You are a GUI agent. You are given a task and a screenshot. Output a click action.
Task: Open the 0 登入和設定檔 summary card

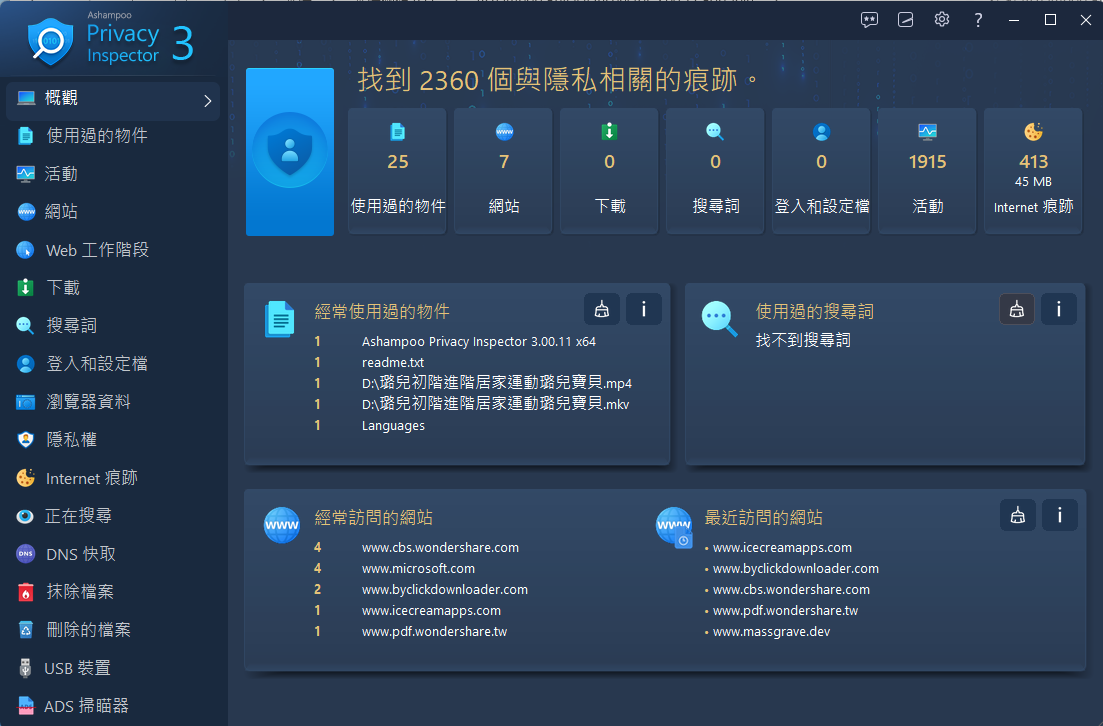[x=821, y=171]
